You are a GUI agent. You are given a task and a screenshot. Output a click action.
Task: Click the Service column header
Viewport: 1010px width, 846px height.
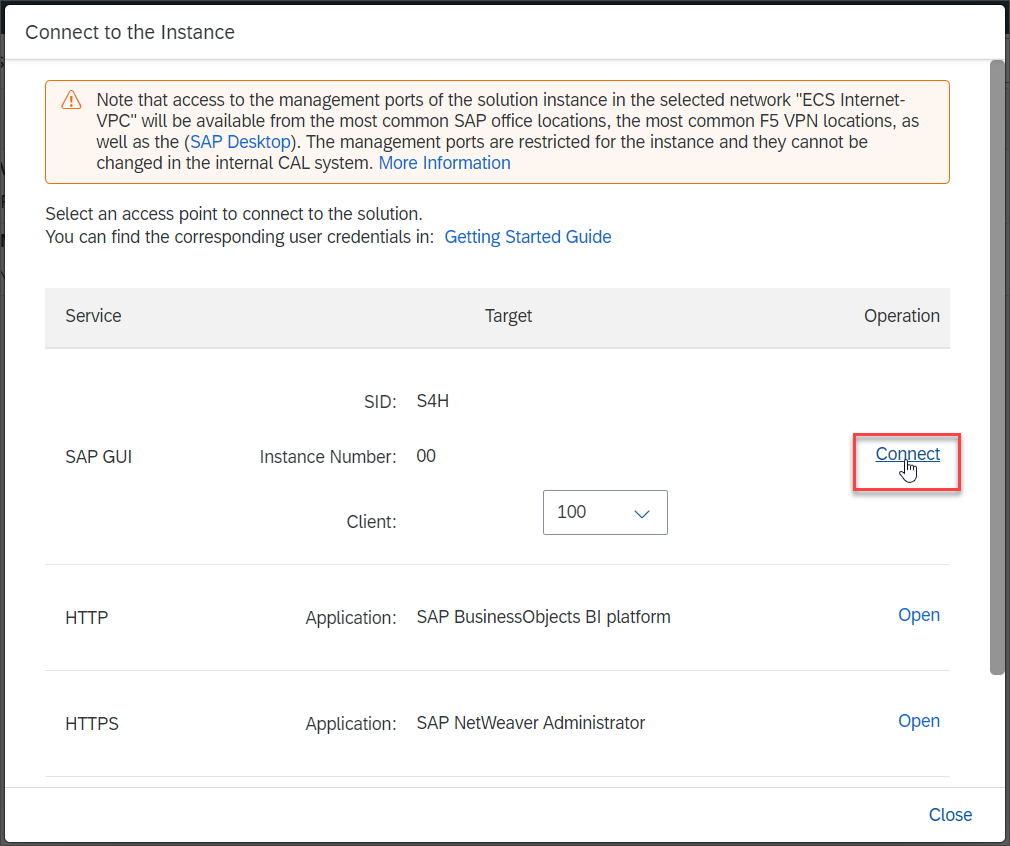(x=93, y=316)
